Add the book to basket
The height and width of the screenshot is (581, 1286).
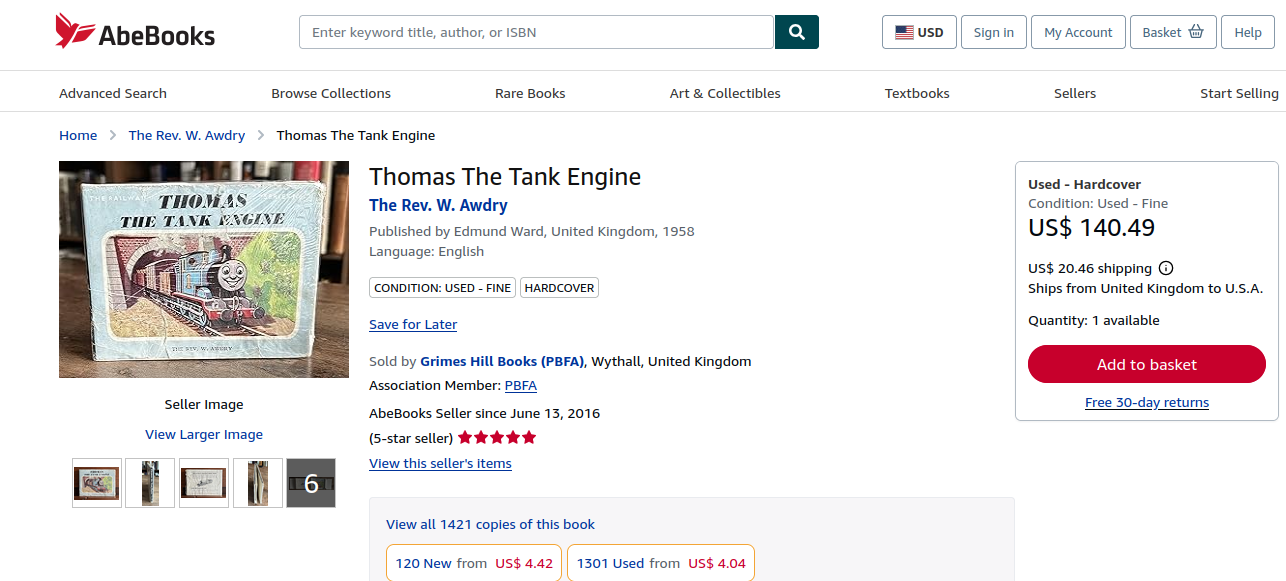click(1147, 364)
